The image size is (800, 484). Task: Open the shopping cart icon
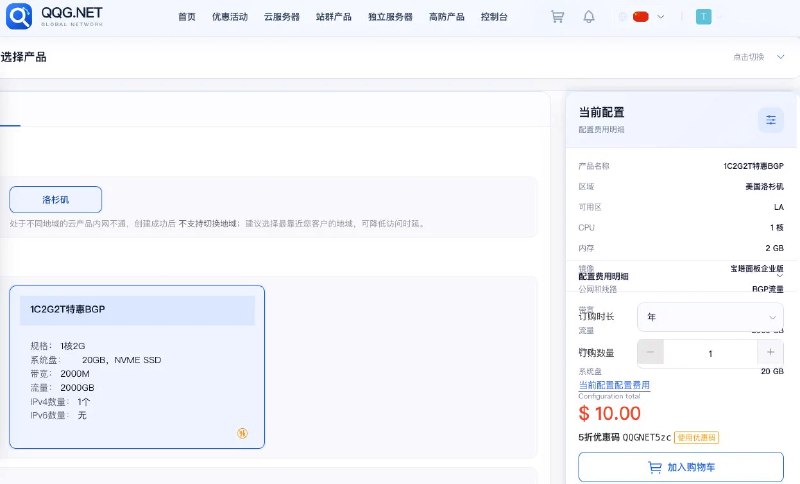pyautogui.click(x=557, y=17)
